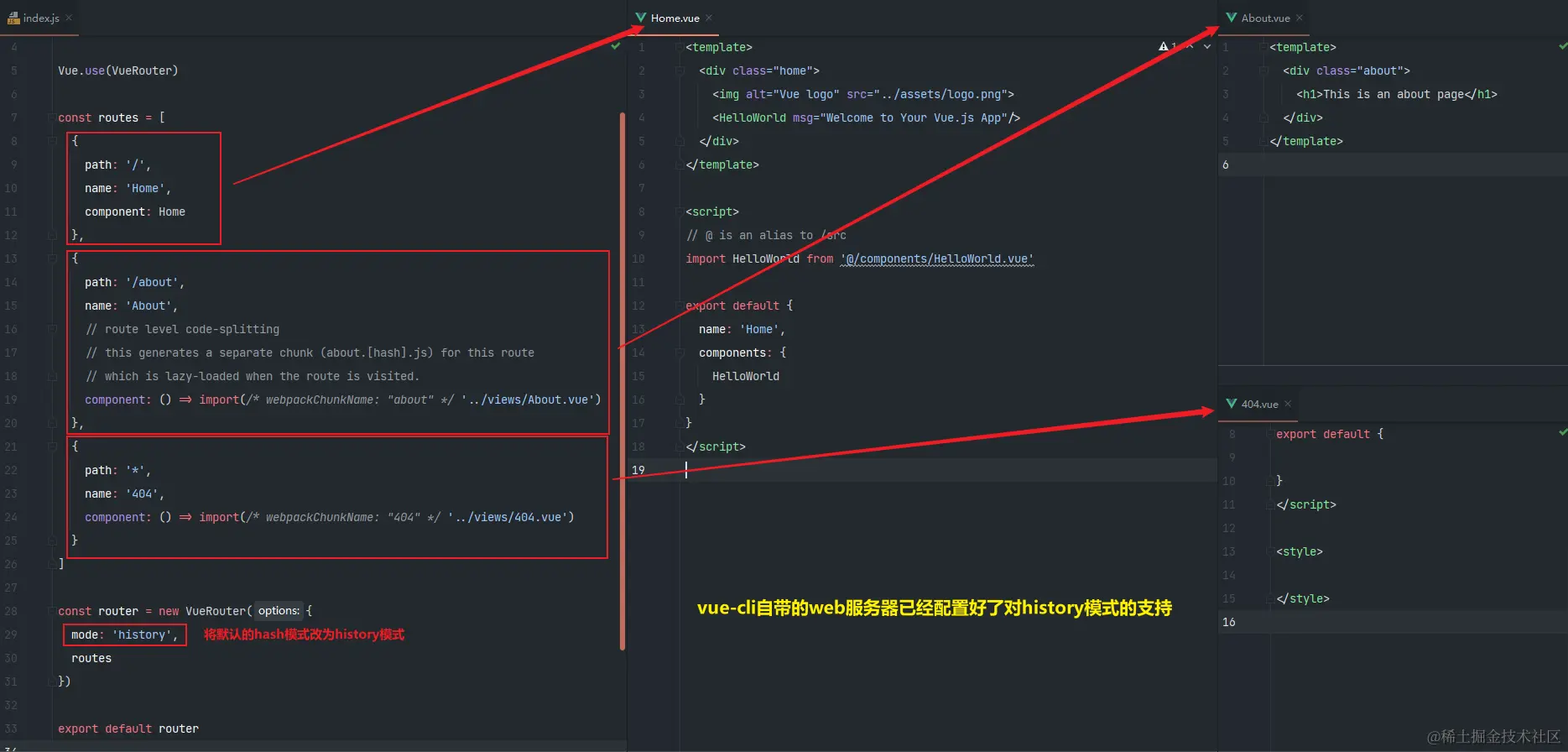Click 'export default router' line
This screenshot has height=752, width=1568.
pos(128,728)
